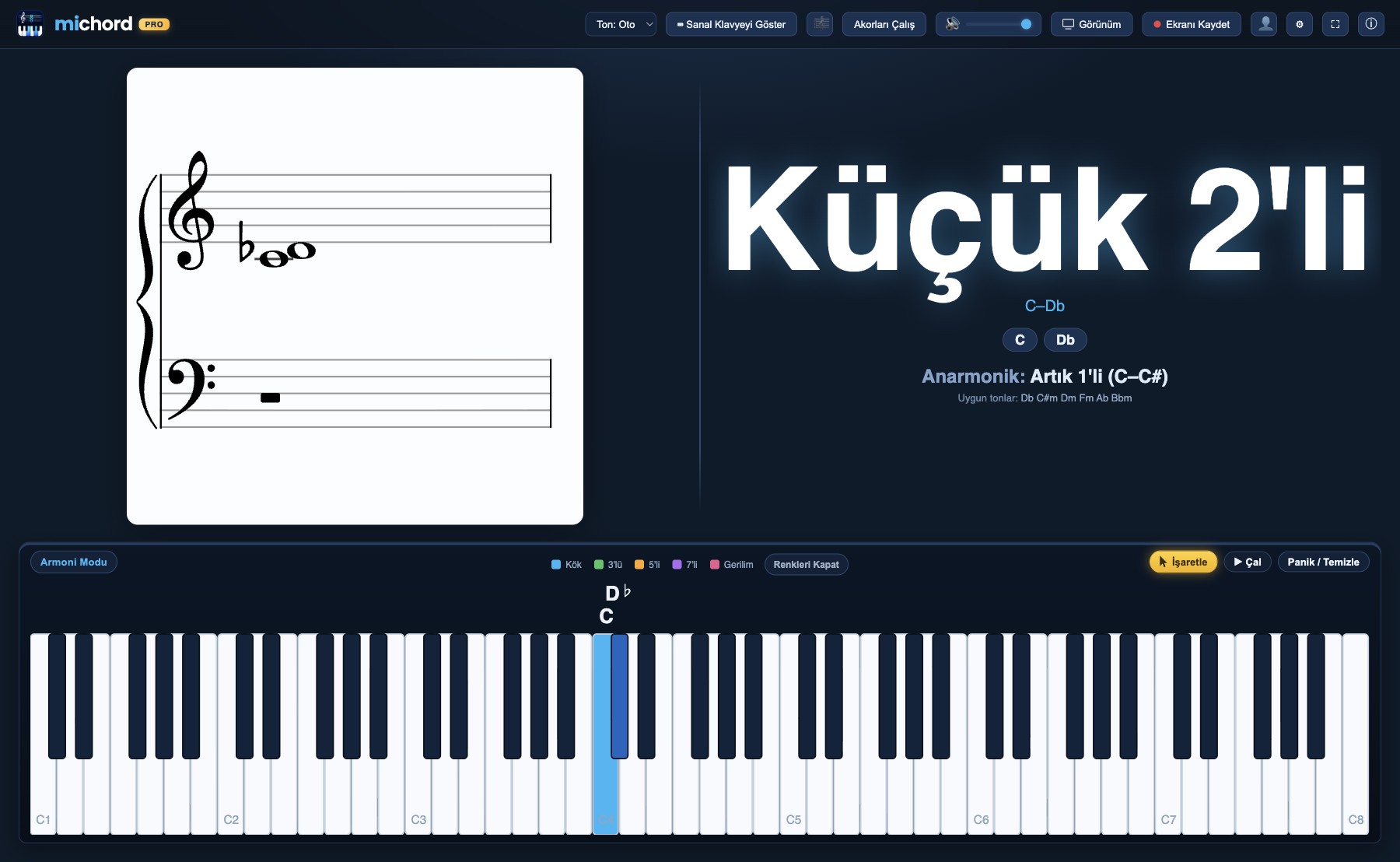This screenshot has width=1400, height=862.
Task: Open the Ton: Oto dropdown
Action: coord(621,24)
